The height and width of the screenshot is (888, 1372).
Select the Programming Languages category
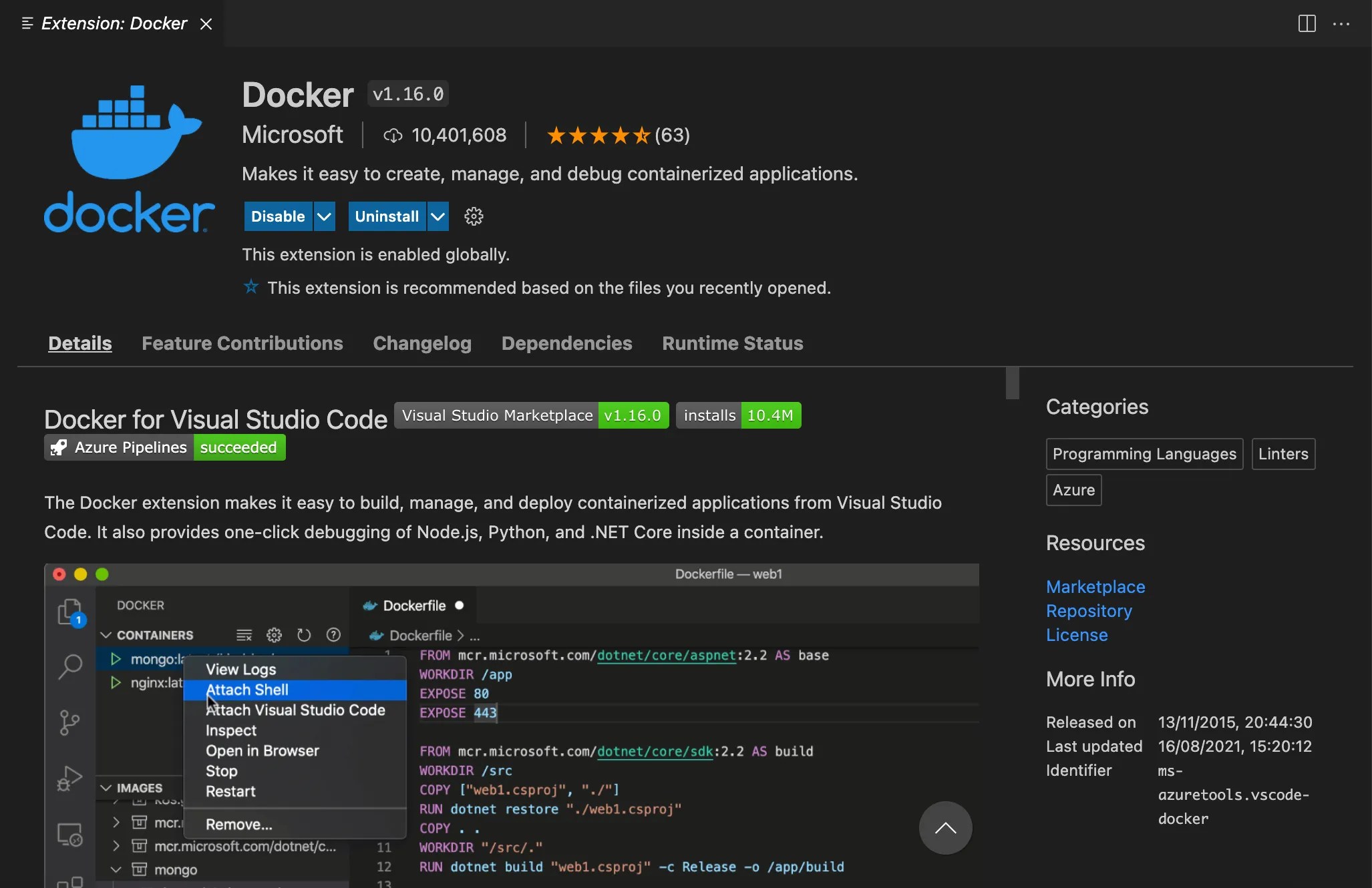point(1144,454)
